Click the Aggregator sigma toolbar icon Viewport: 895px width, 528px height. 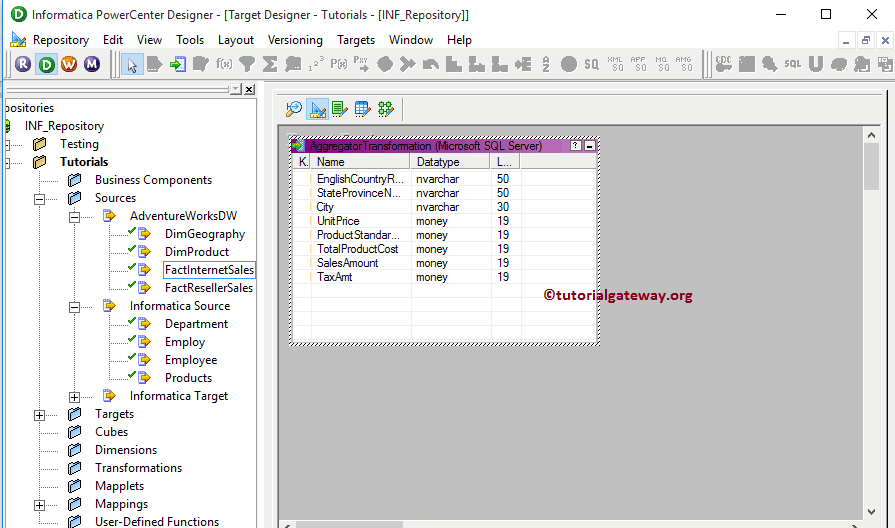pos(270,64)
